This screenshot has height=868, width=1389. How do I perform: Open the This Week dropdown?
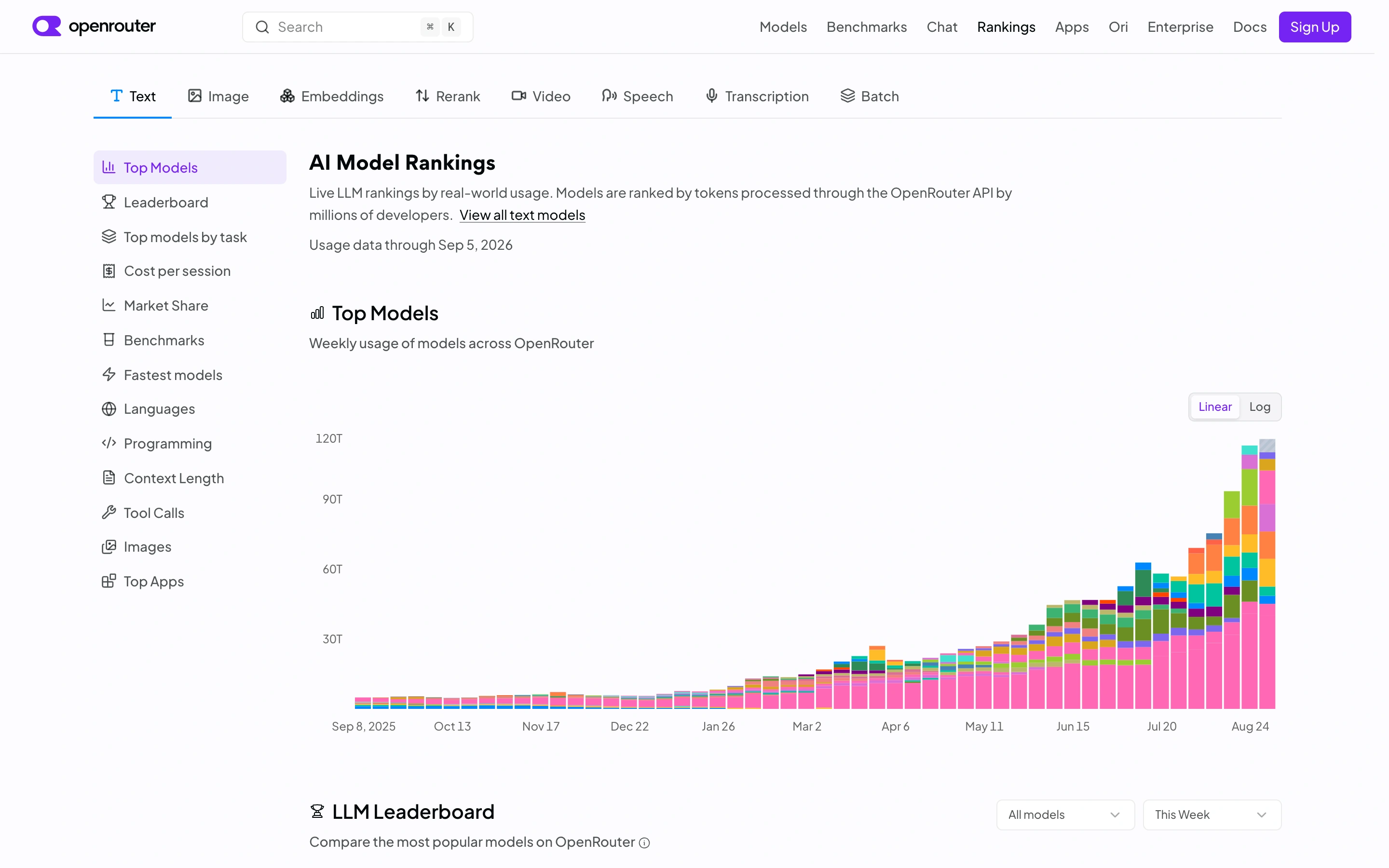pyautogui.click(x=1212, y=814)
